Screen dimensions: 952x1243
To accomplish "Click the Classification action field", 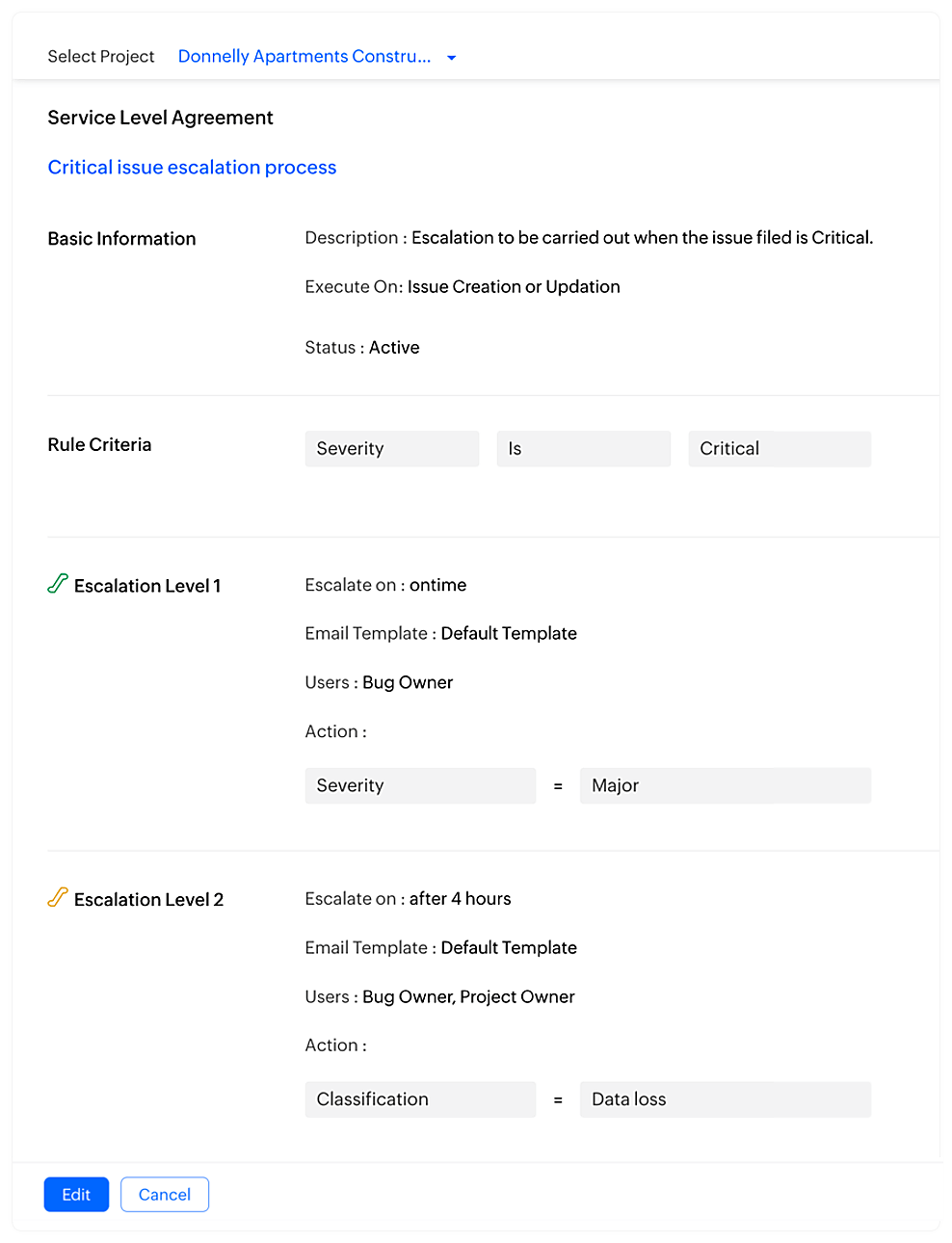I will tap(420, 1099).
